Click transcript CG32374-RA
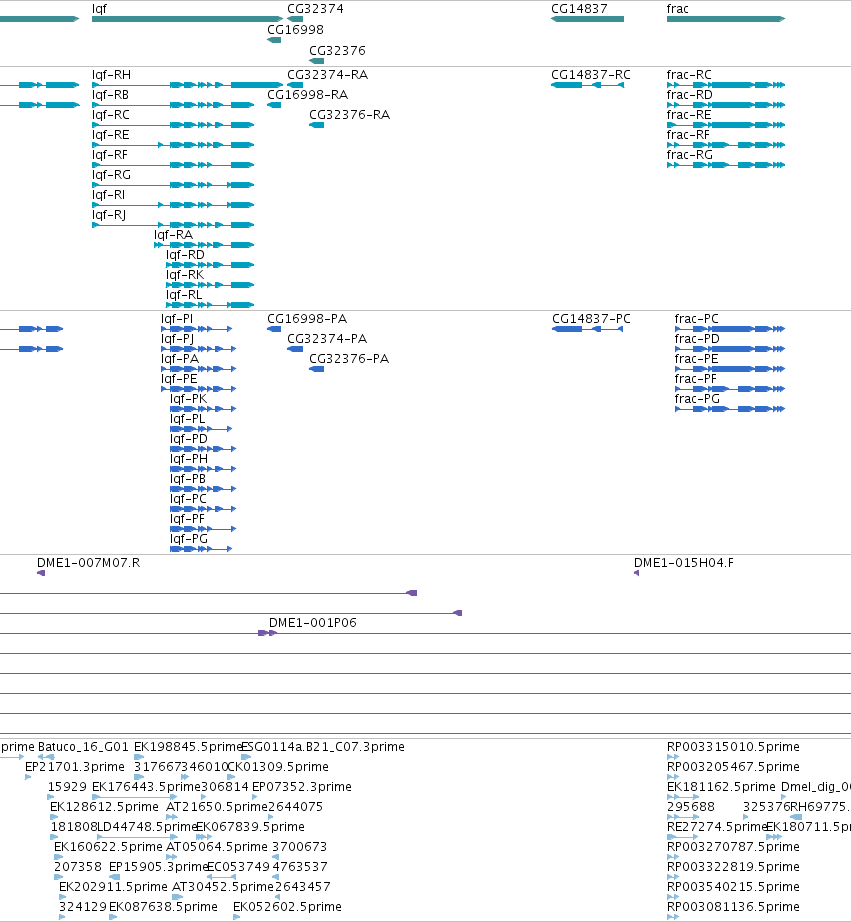The image size is (851, 922). (295, 85)
